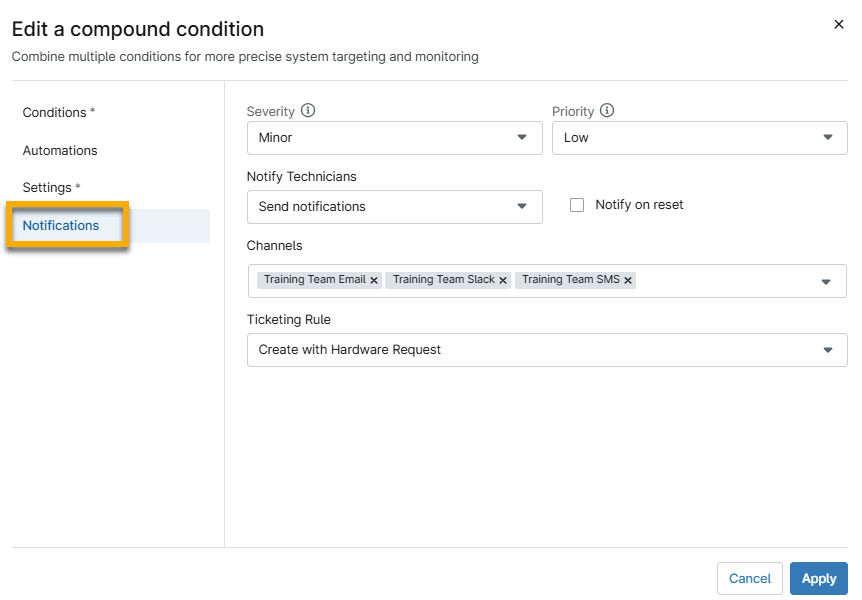Click the Cancel button

click(x=749, y=578)
